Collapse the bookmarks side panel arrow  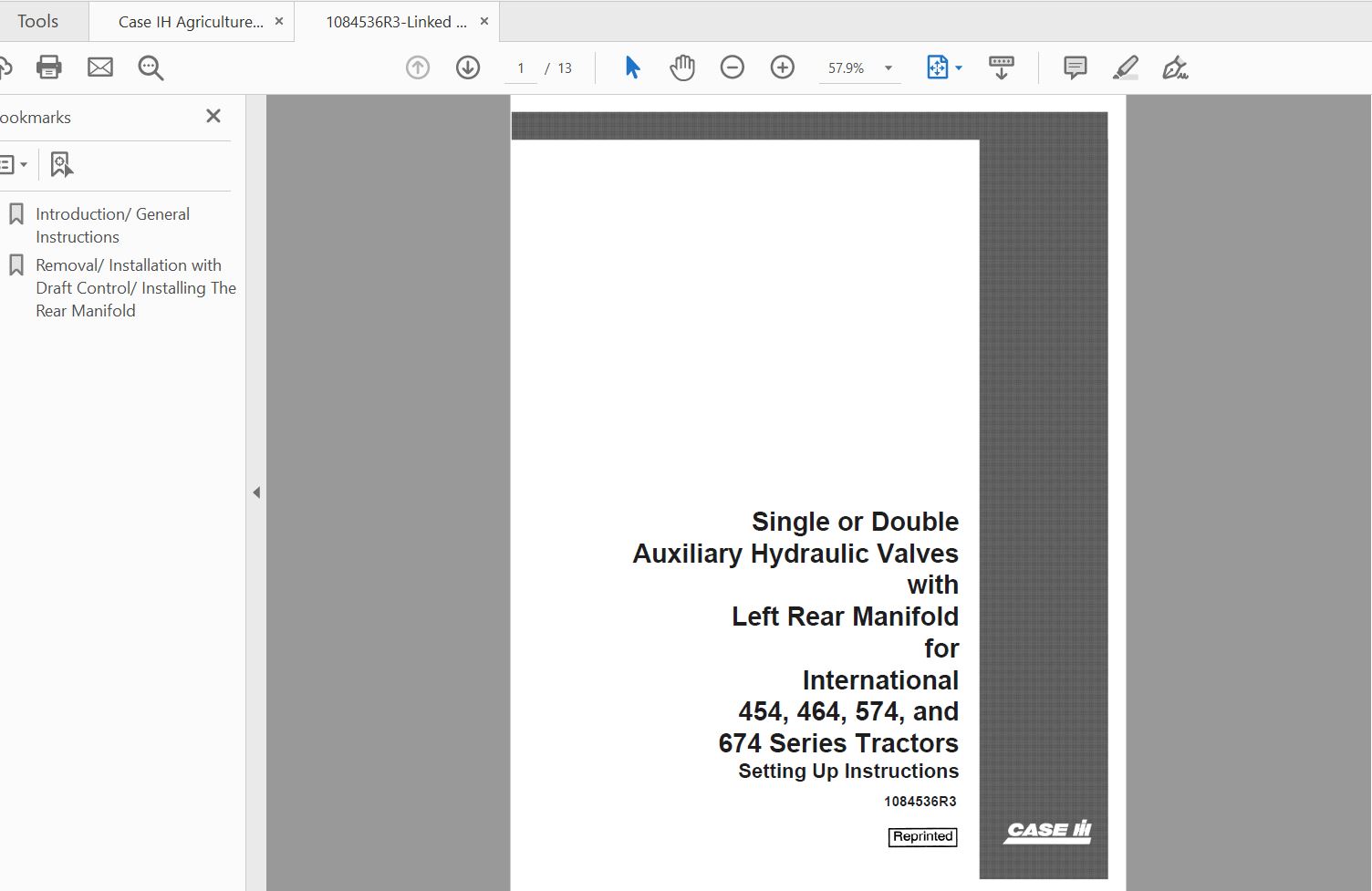256,492
